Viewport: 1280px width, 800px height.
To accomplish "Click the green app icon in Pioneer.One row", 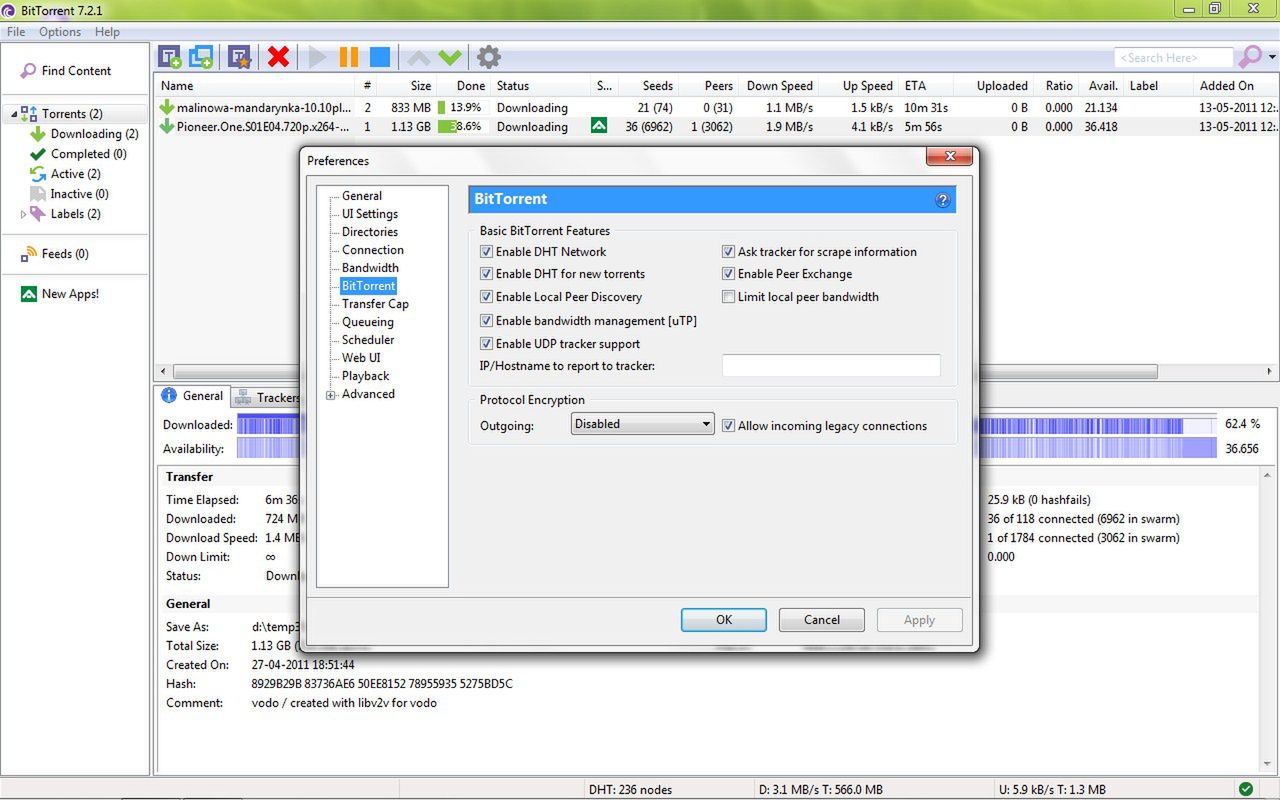I will (599, 127).
